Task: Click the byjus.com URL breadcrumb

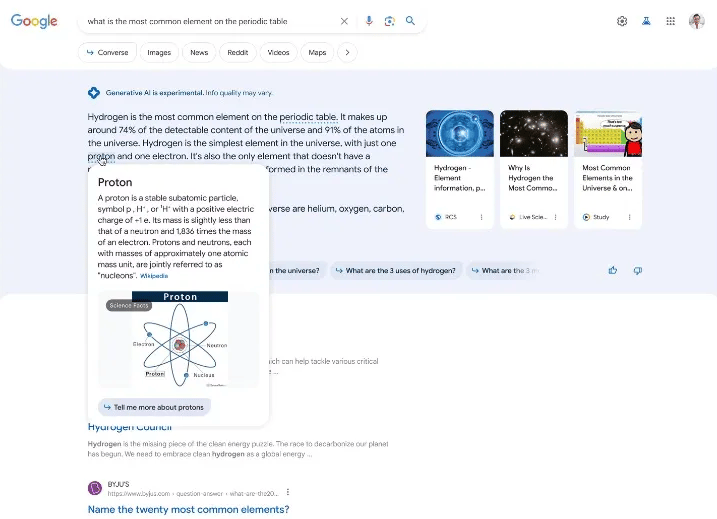Action: [x=193, y=494]
